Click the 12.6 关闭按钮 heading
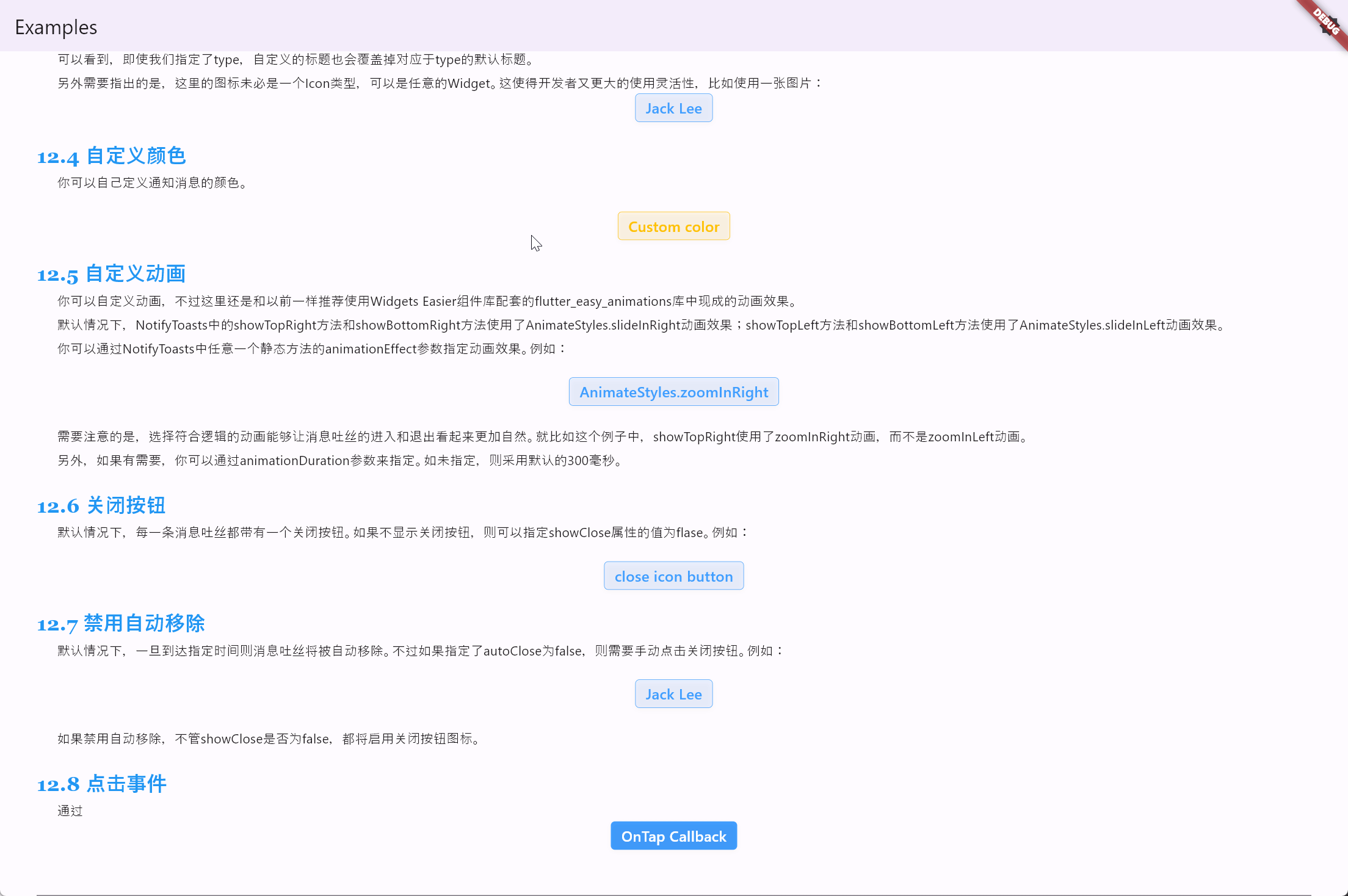 (101, 505)
